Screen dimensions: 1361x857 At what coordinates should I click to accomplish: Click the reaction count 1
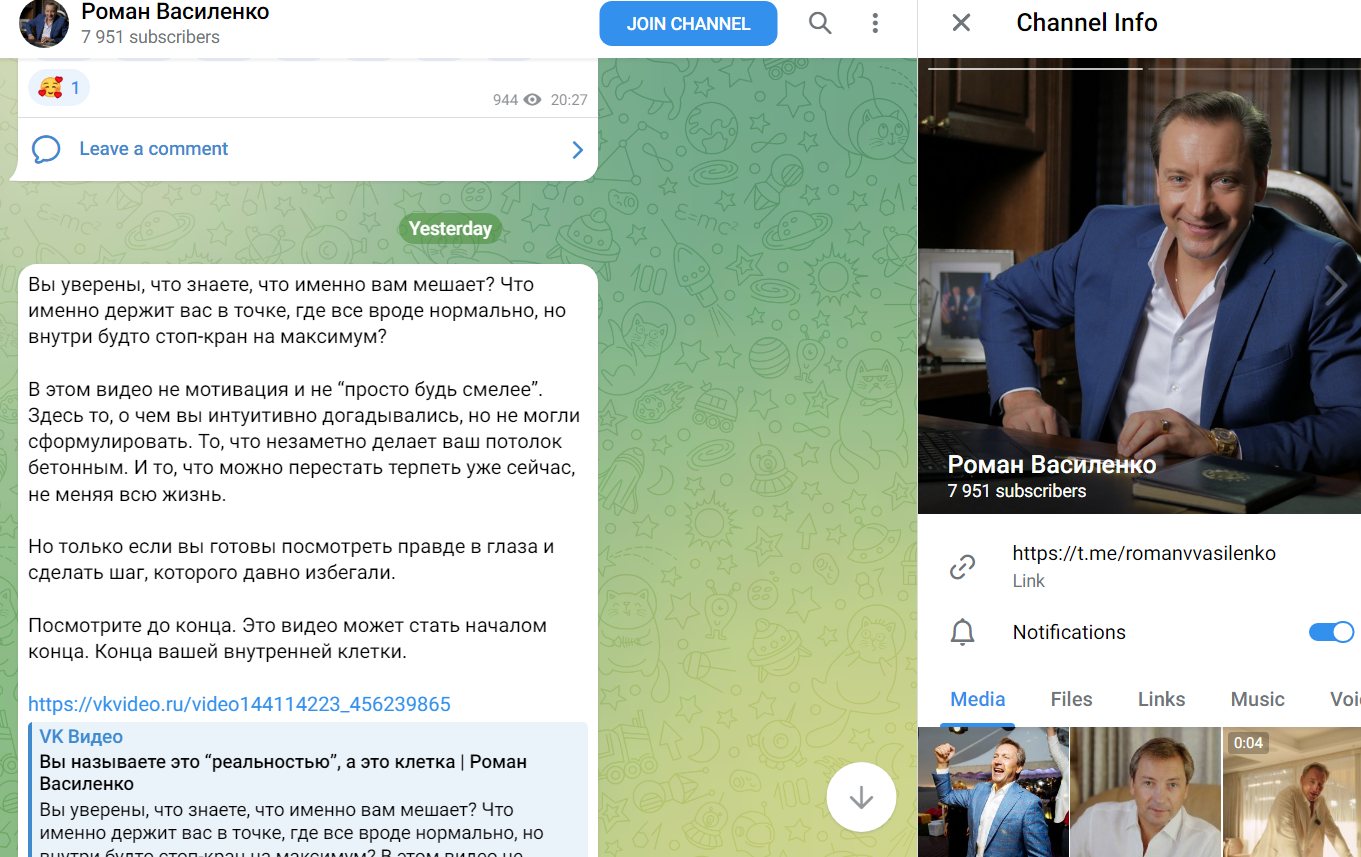coord(75,88)
